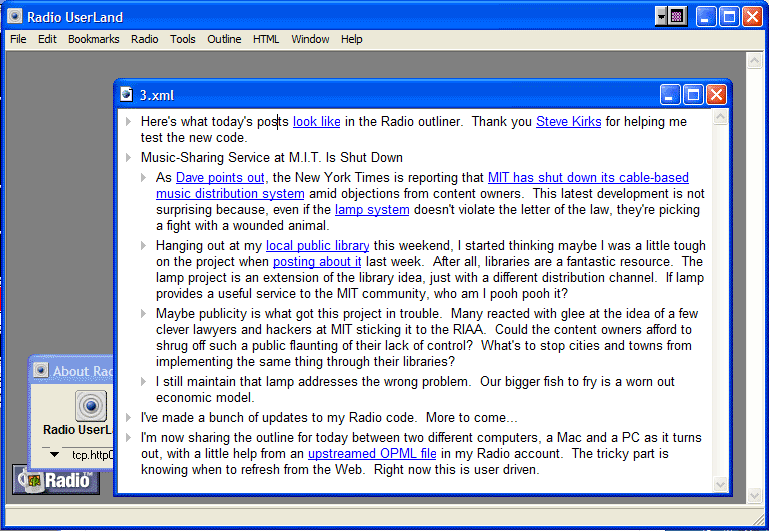Open the File menu
769x531 pixels.
click(x=18, y=39)
